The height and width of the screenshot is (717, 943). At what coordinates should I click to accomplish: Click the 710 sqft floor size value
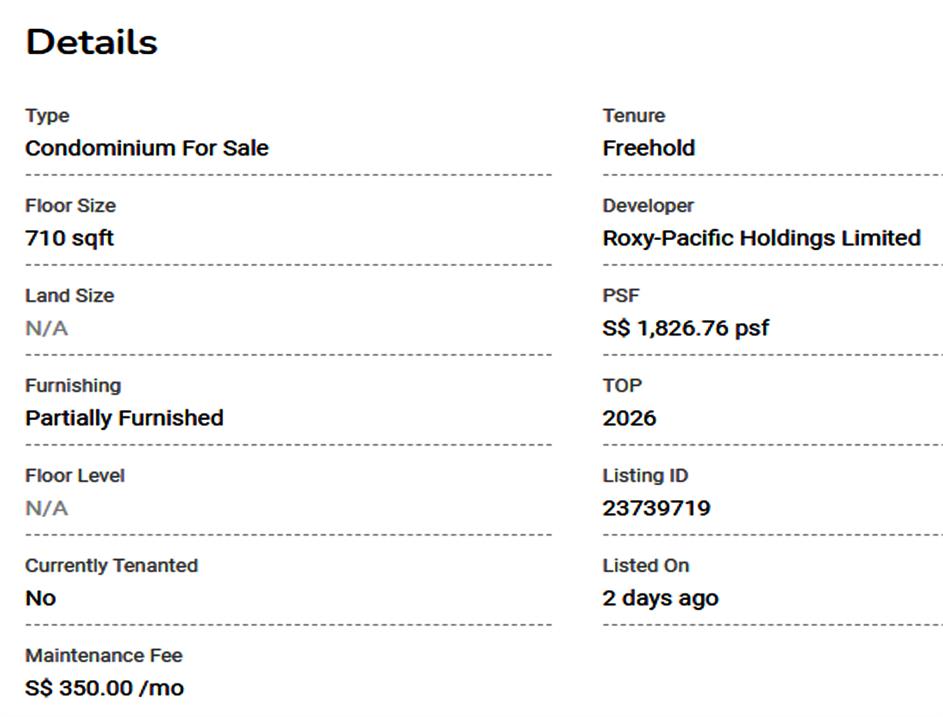pos(69,238)
